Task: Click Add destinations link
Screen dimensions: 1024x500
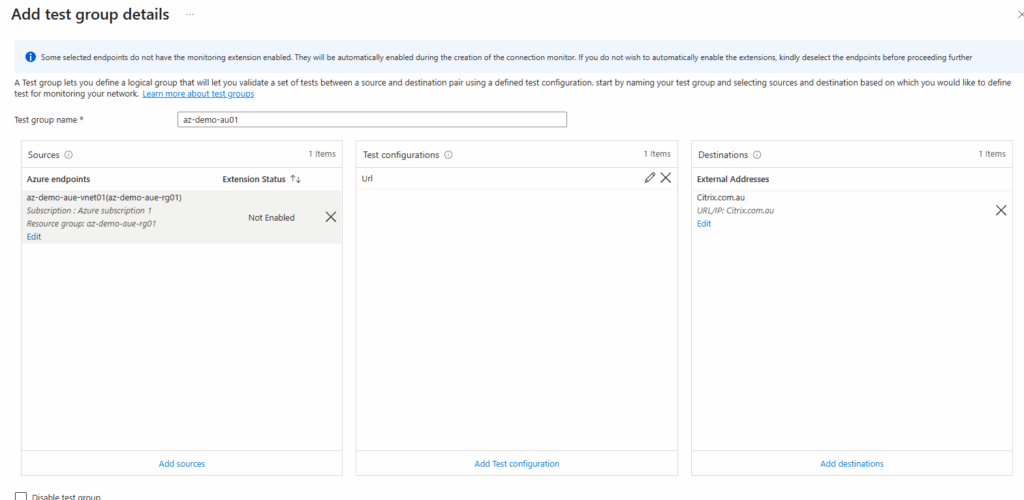Action: coord(852,464)
